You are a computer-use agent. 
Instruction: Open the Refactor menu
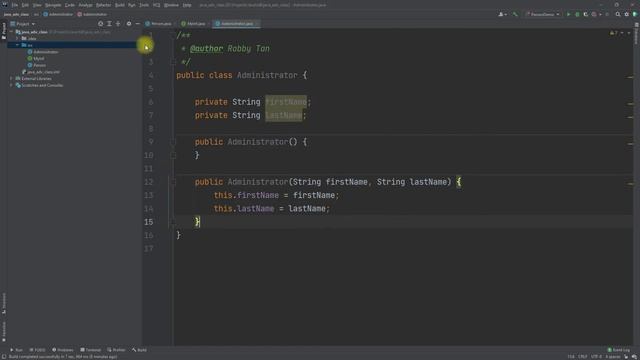click(103, 5)
